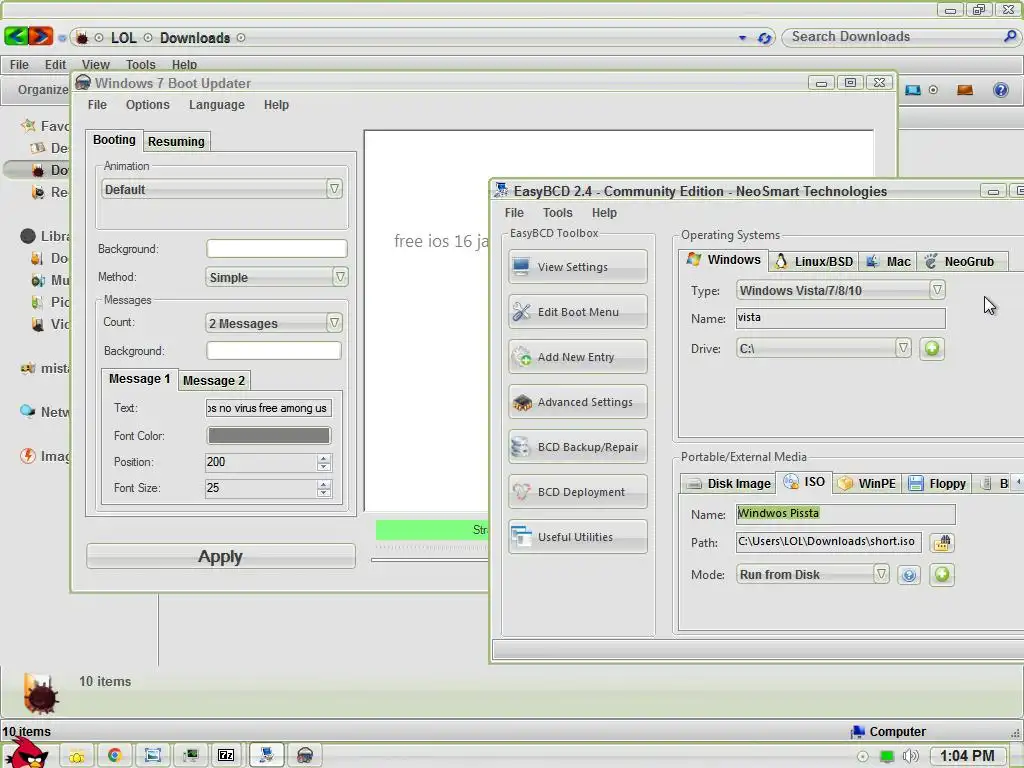Open address bar history dropdown arrow
Screen dimensions: 1024x768
coord(743,38)
